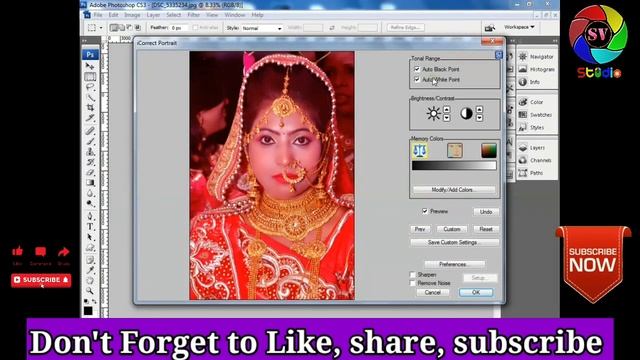
Task: Select the Path Selection tool
Action: (90, 237)
